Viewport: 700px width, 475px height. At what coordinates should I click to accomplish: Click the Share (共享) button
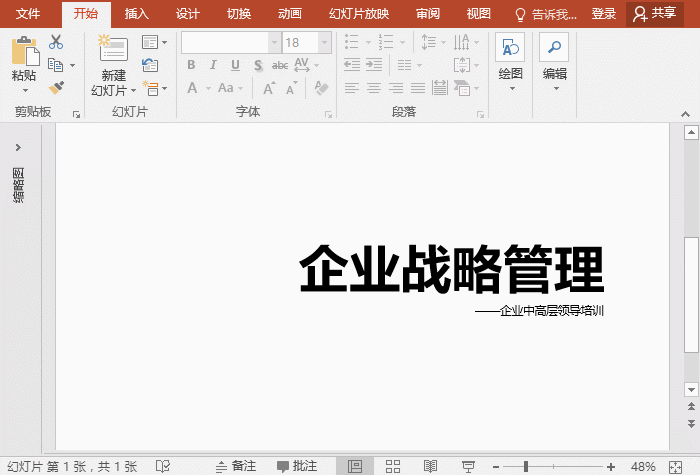655,14
